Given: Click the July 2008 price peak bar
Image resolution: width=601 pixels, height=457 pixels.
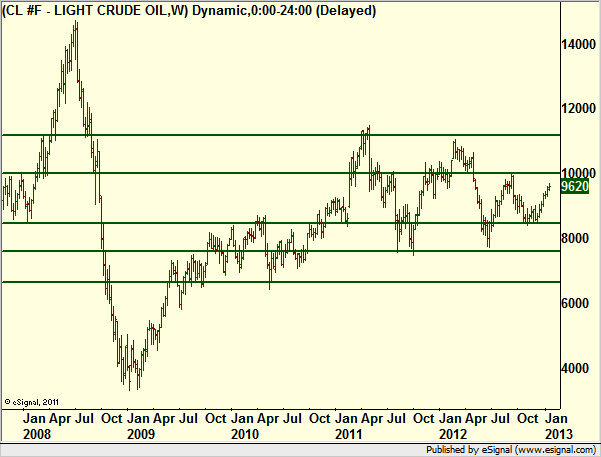Looking at the screenshot, I should tap(76, 40).
